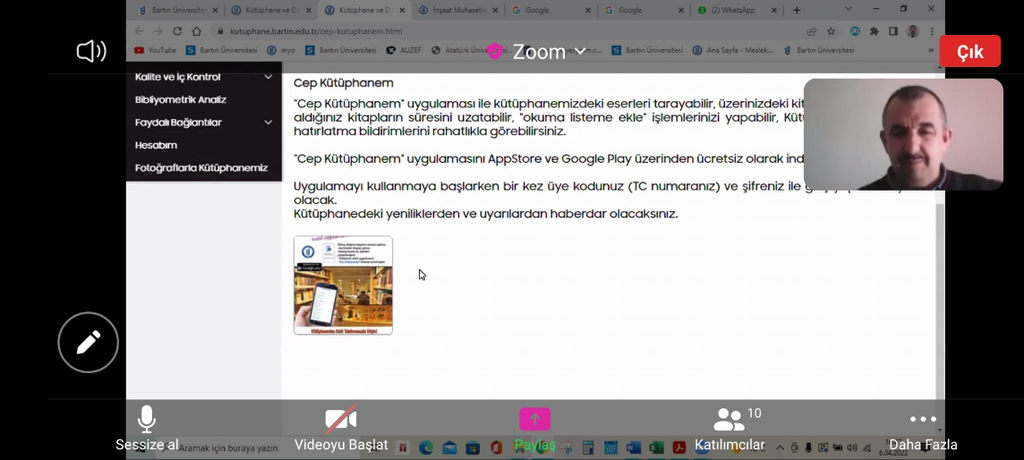Open the Katılımcılar participants list
The height and width of the screenshot is (460, 1024).
pos(729,428)
